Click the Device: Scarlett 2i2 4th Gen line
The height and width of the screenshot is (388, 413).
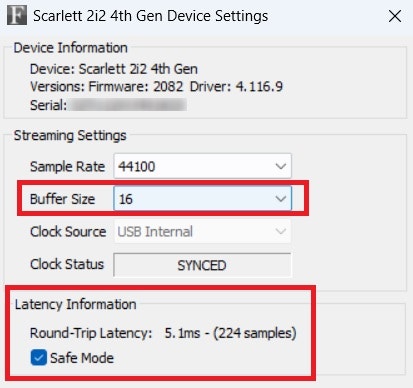[x=114, y=69]
